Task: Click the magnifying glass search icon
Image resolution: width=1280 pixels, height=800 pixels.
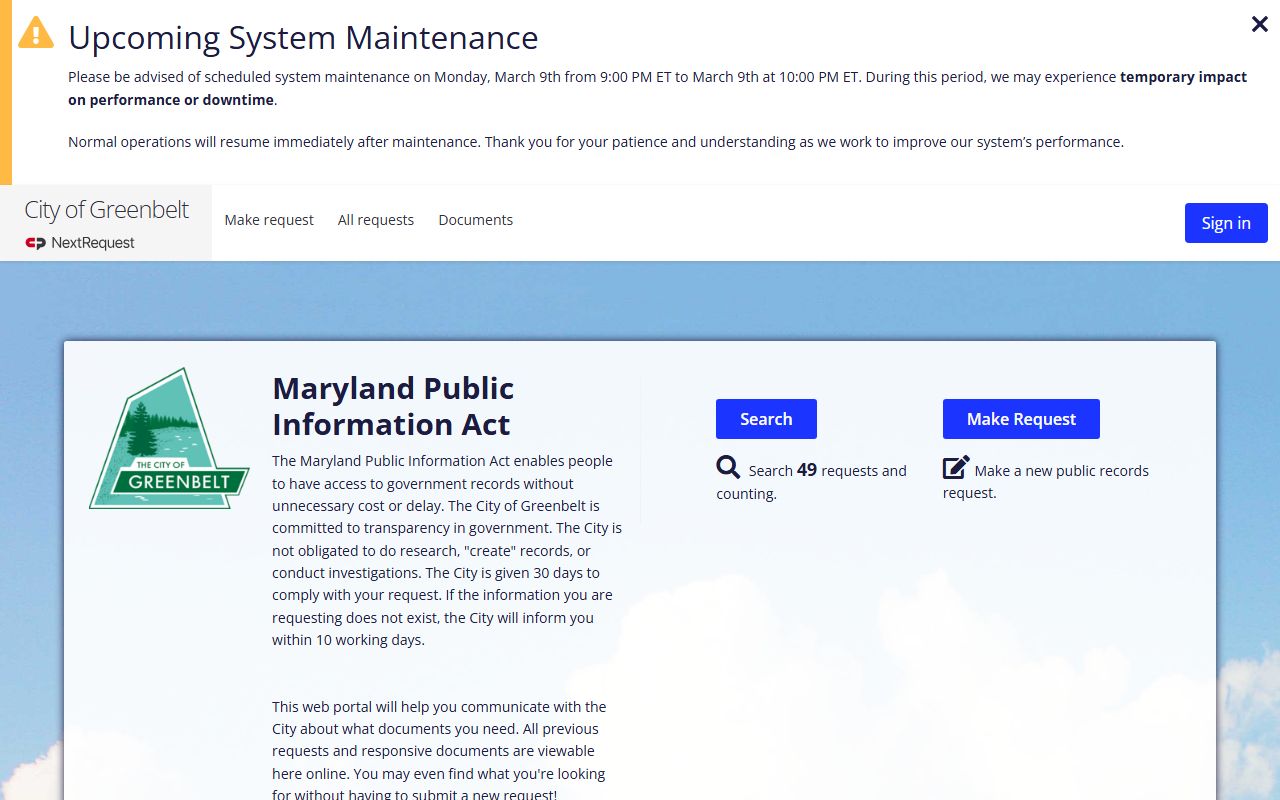Action: (x=728, y=468)
